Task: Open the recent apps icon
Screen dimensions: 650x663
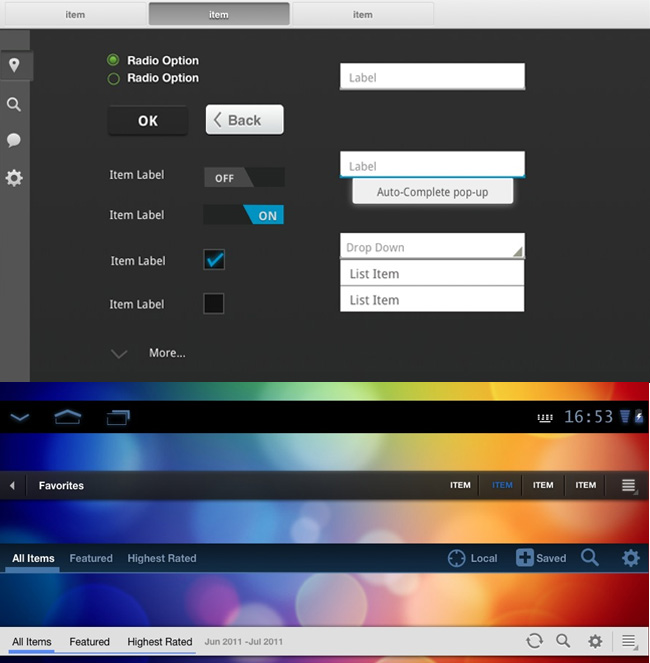Action: [118, 417]
